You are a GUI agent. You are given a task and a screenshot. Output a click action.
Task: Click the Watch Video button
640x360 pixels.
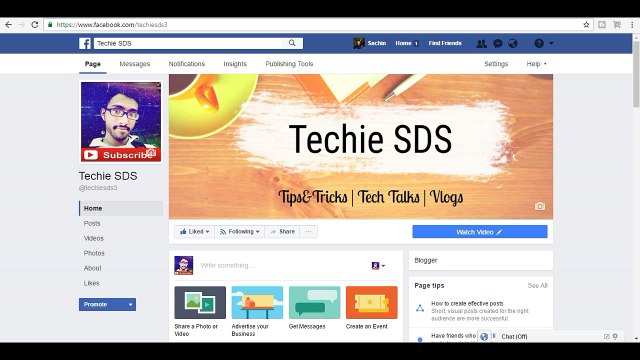480,232
